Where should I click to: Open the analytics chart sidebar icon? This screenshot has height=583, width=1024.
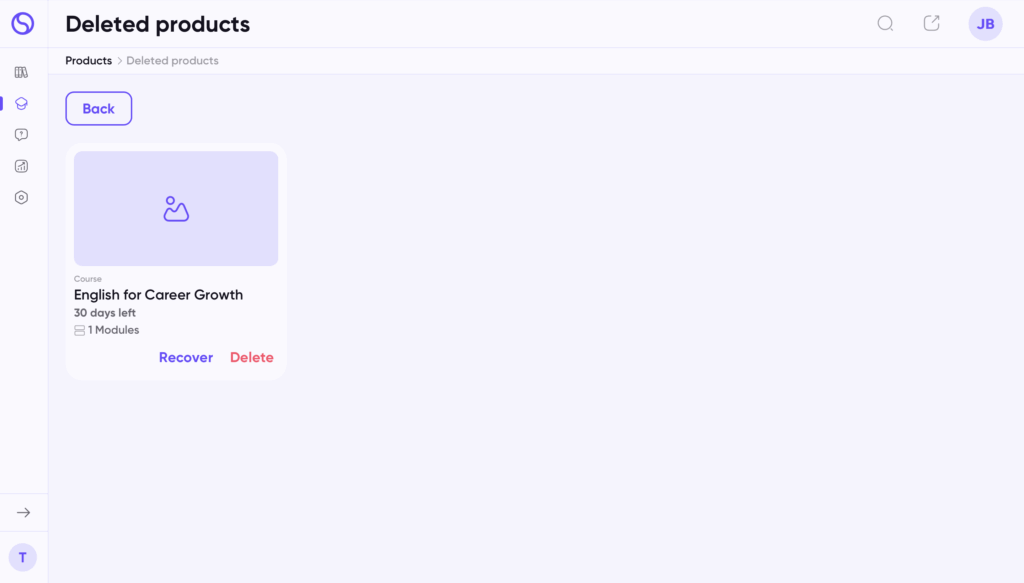click(x=22, y=166)
